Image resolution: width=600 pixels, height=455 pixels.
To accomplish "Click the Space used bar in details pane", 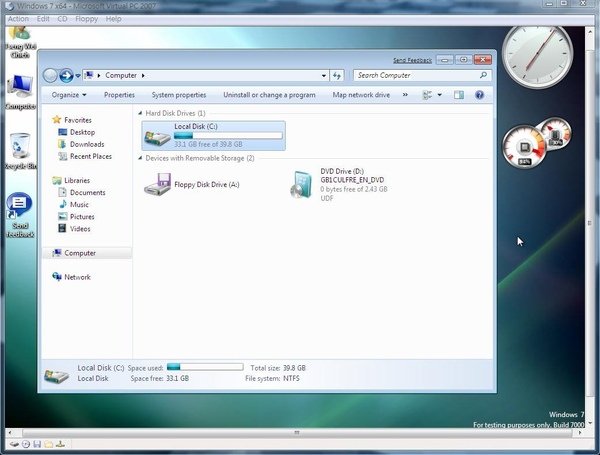I will pyautogui.click(x=205, y=367).
